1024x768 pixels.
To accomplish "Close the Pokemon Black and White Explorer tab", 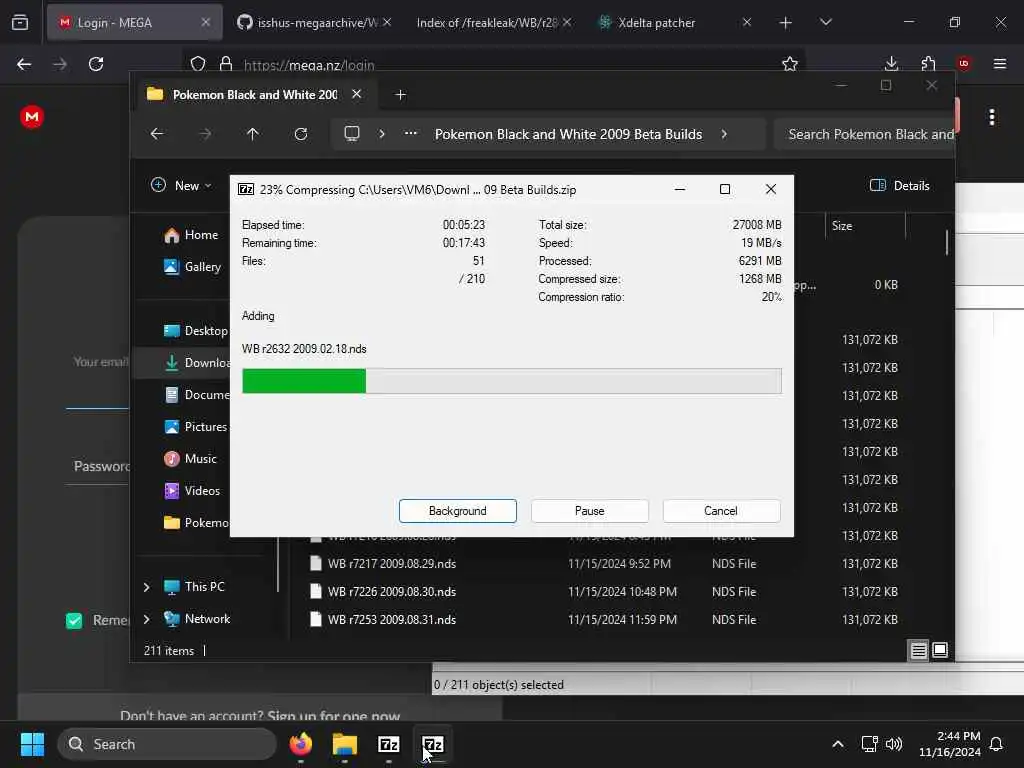I will (x=357, y=94).
